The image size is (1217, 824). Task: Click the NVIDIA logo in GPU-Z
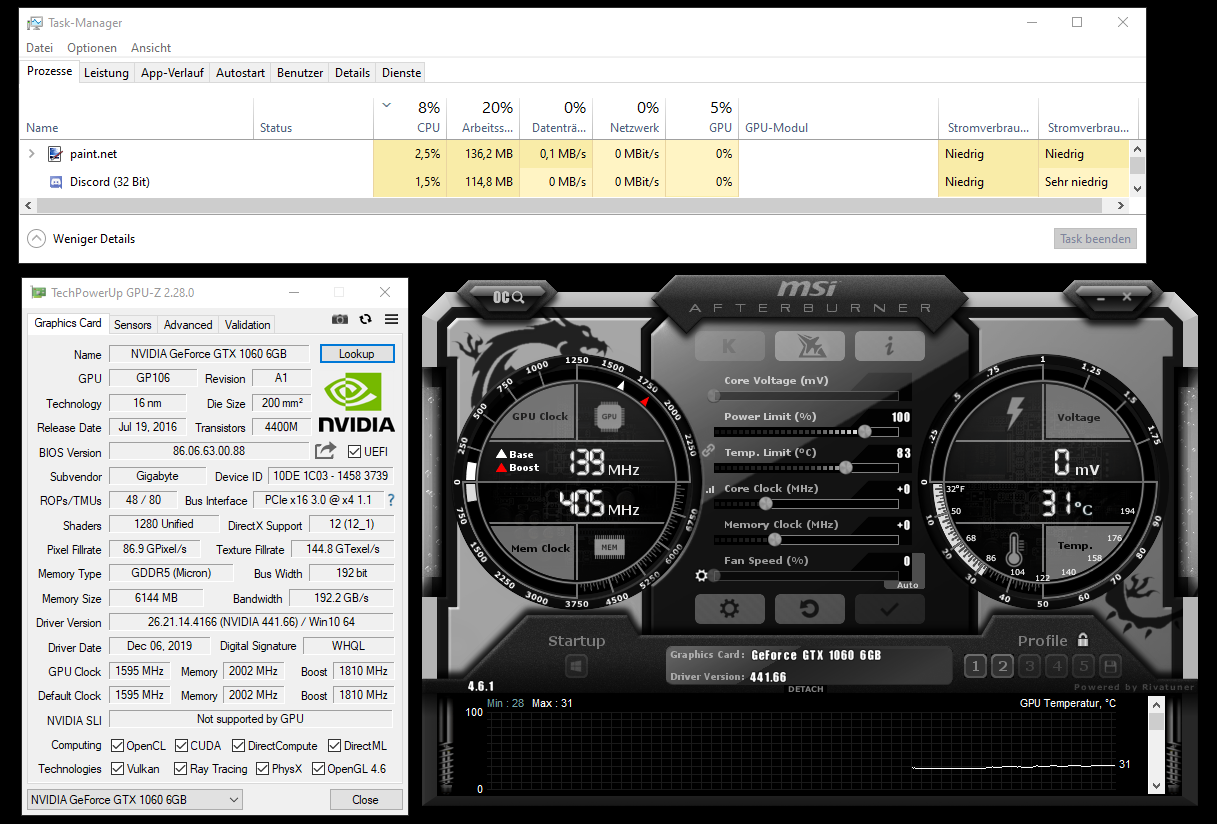359,402
